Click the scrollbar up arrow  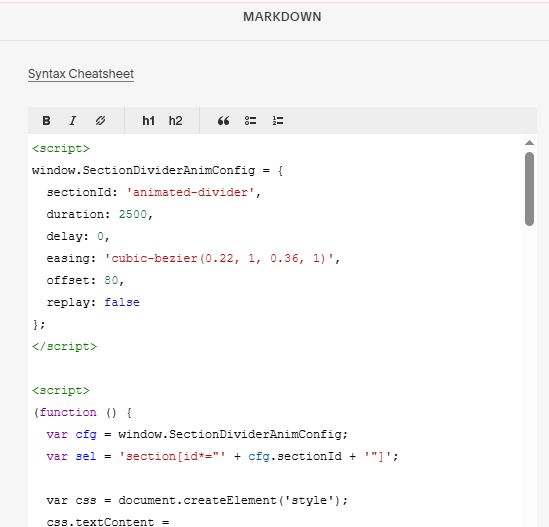529,143
